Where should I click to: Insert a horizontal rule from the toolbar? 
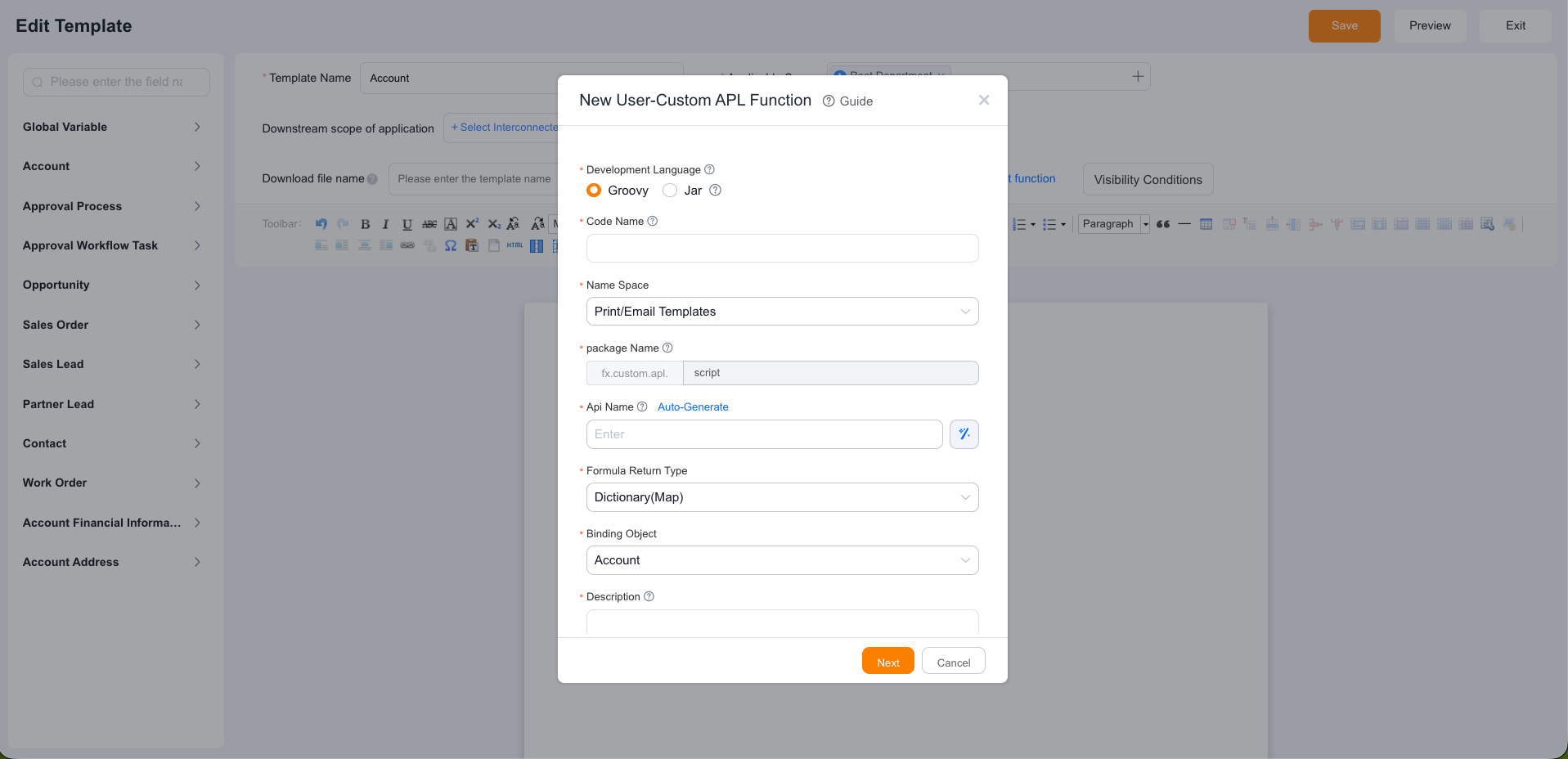click(x=1184, y=224)
